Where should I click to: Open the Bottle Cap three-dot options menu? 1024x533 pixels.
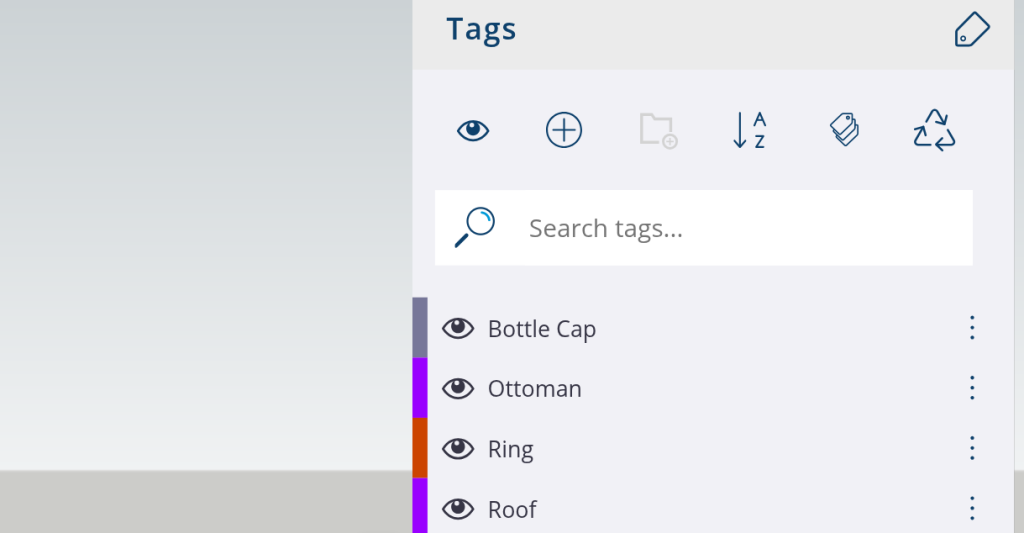click(971, 328)
